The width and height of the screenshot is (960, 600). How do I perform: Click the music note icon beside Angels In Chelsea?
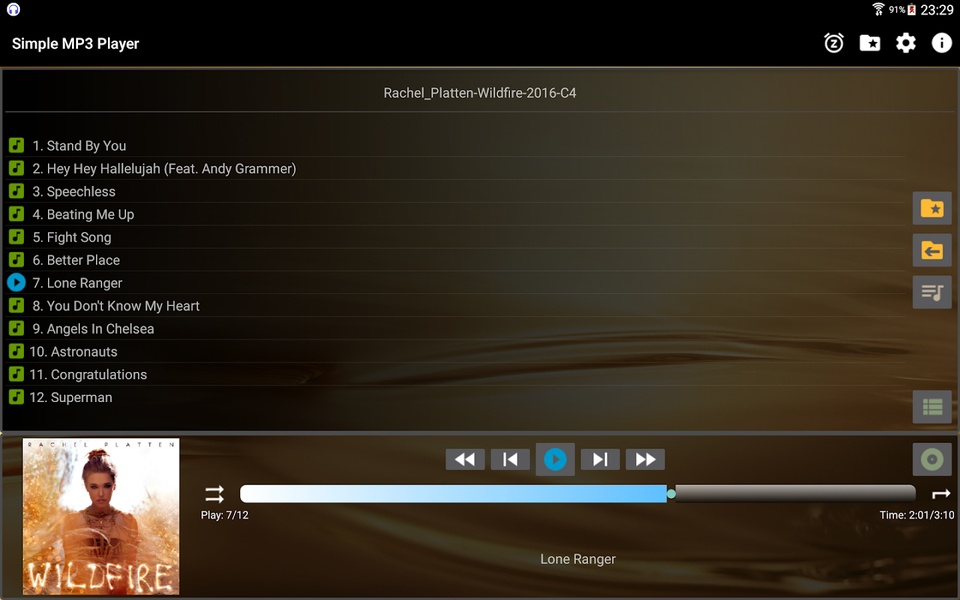[17, 328]
